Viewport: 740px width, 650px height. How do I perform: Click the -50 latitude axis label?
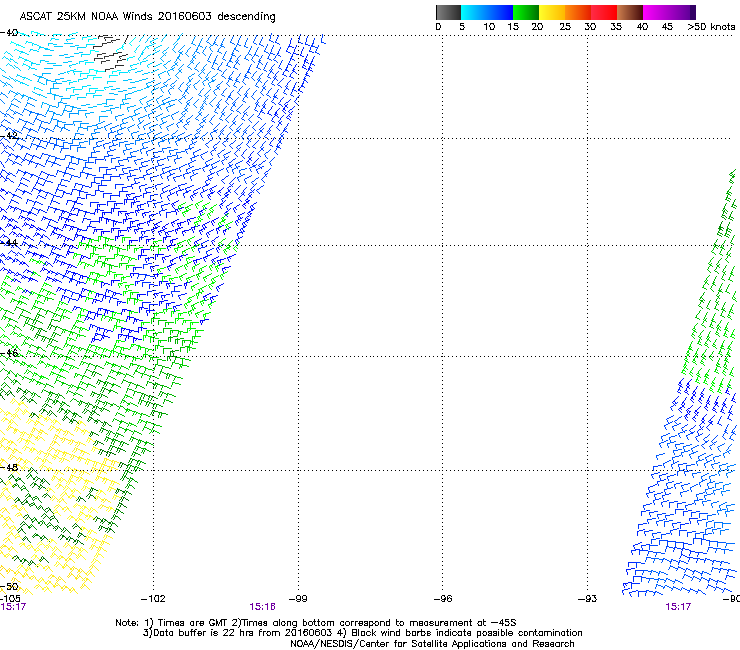[9, 586]
